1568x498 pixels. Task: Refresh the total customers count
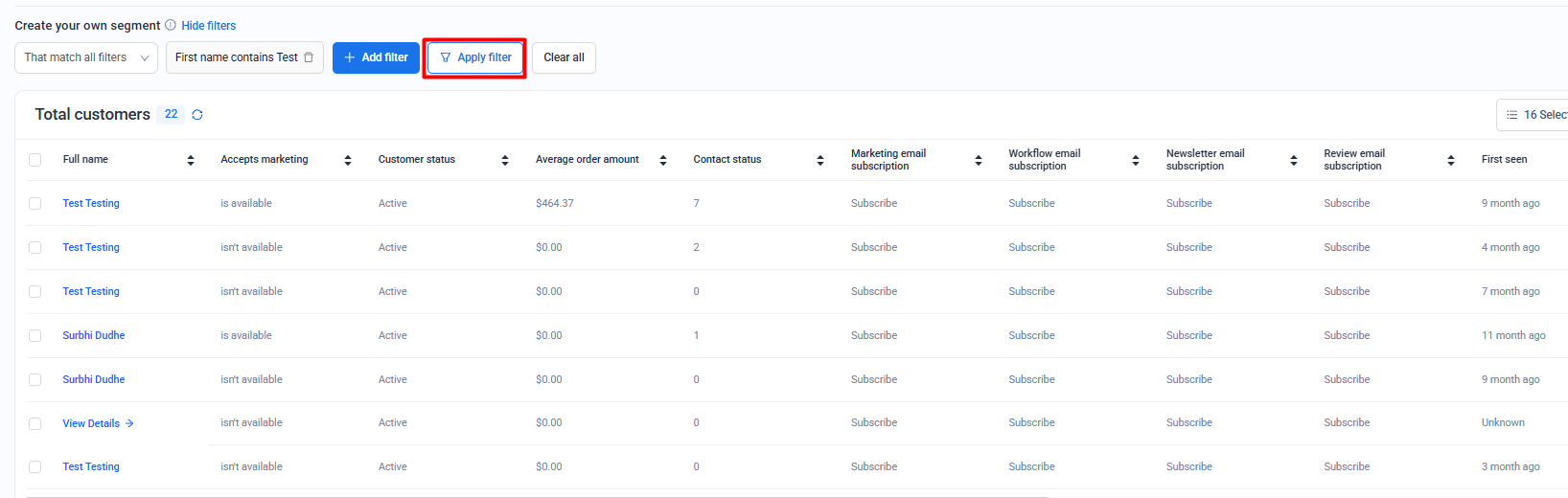pyautogui.click(x=197, y=115)
